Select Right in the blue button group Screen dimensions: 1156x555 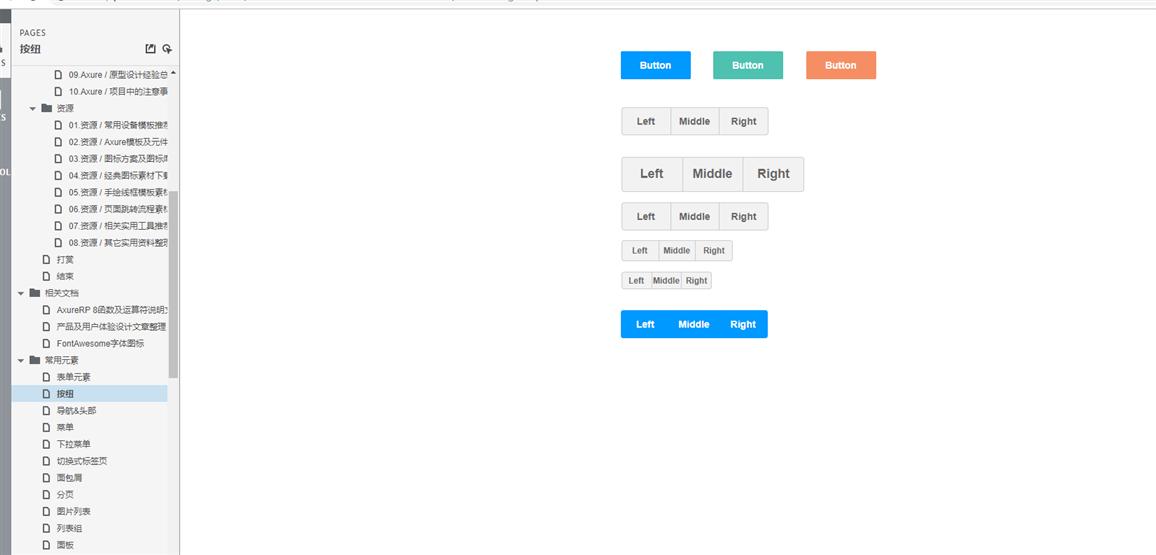coord(743,324)
